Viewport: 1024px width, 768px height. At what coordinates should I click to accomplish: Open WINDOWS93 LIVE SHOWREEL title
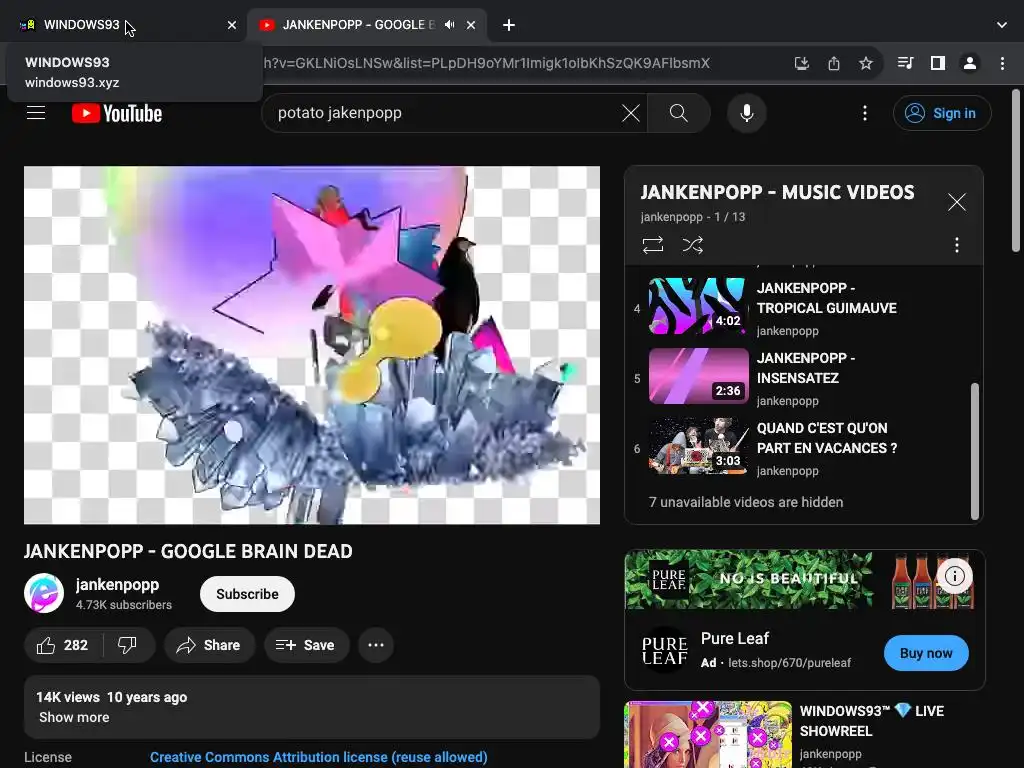[872, 721]
